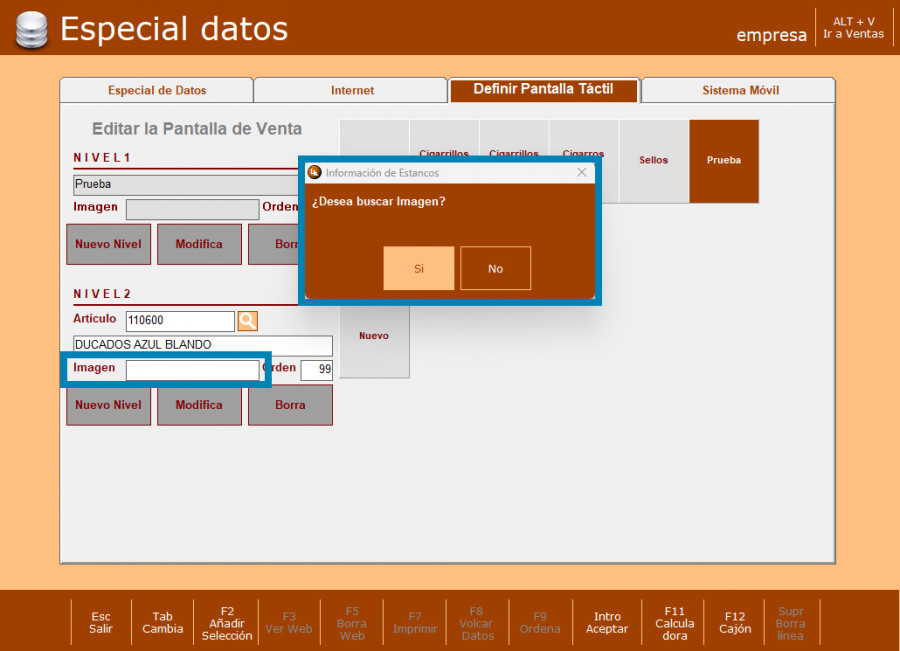Click the article search magnifier icon
The width and height of the screenshot is (900, 651).
pyautogui.click(x=248, y=321)
